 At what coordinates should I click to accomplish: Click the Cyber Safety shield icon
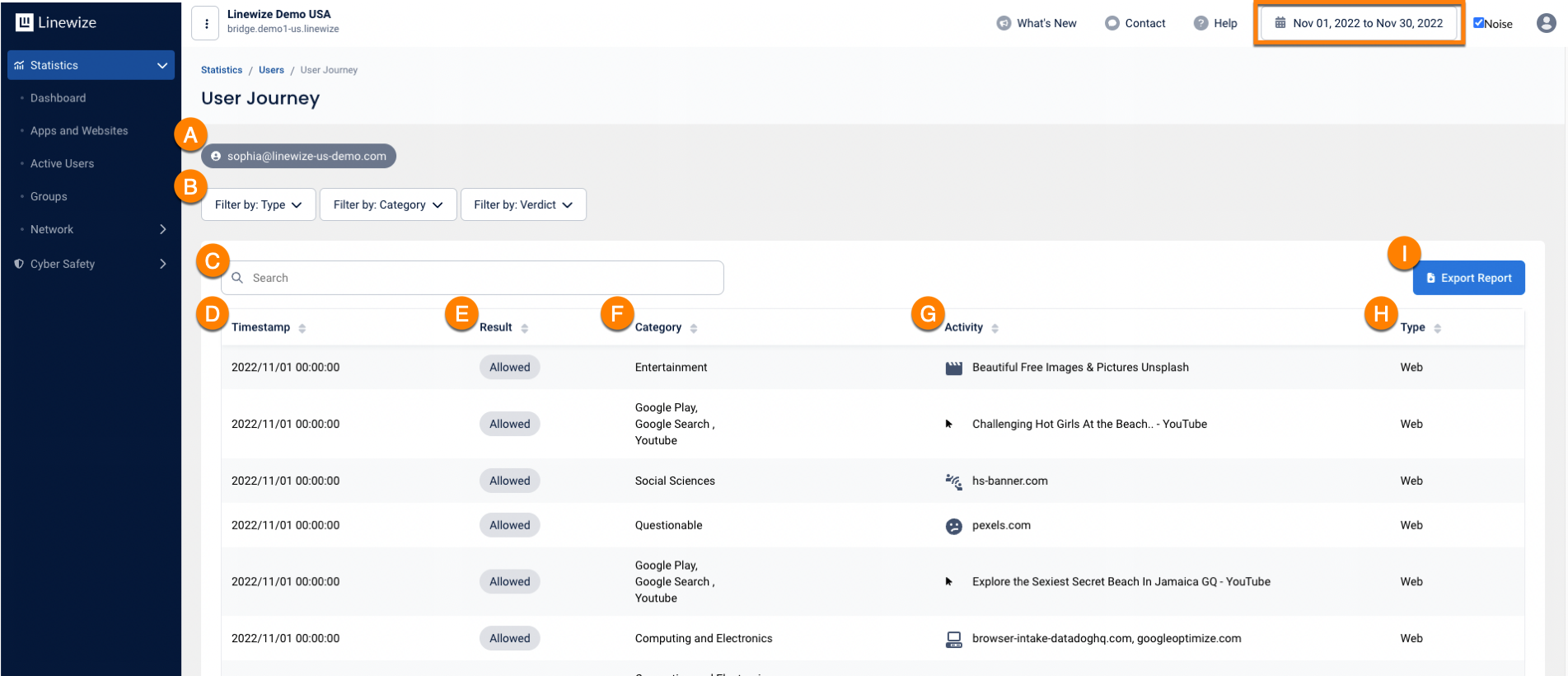point(19,264)
